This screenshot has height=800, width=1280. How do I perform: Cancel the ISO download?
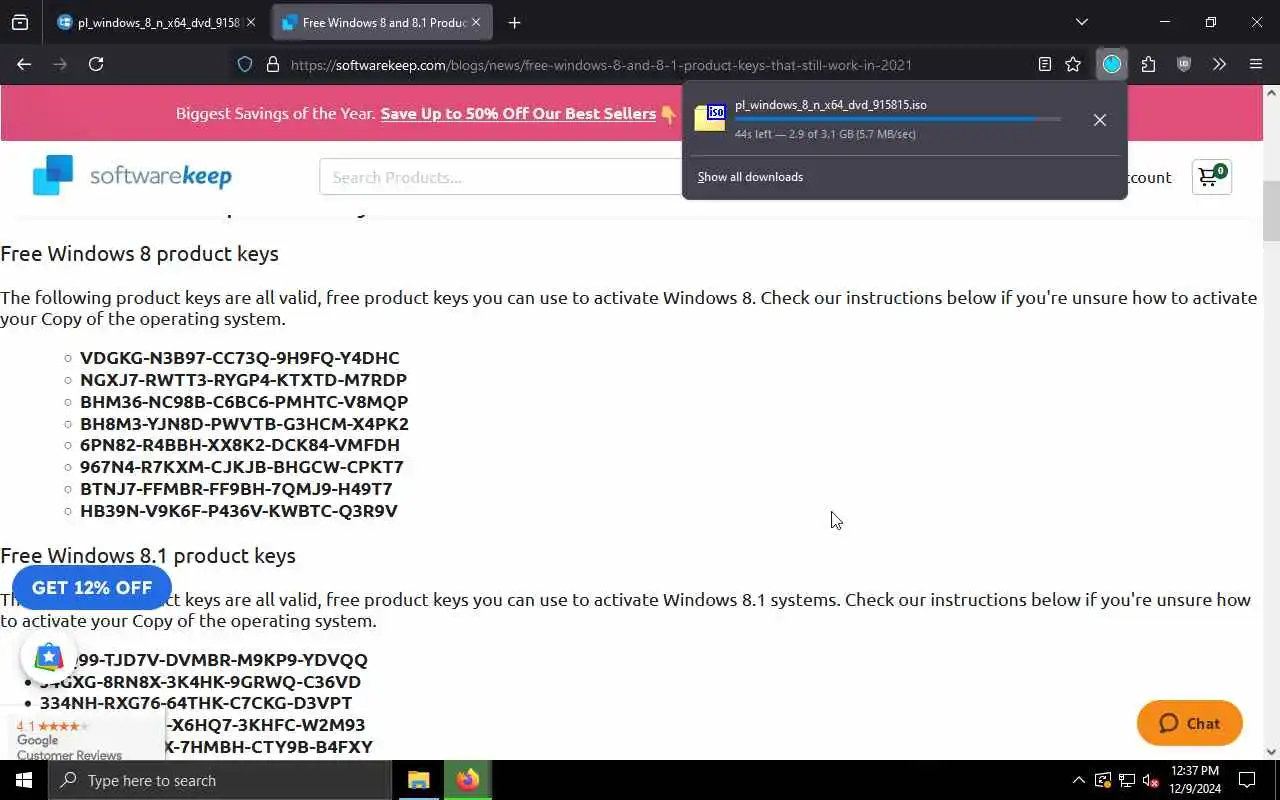(x=1100, y=120)
